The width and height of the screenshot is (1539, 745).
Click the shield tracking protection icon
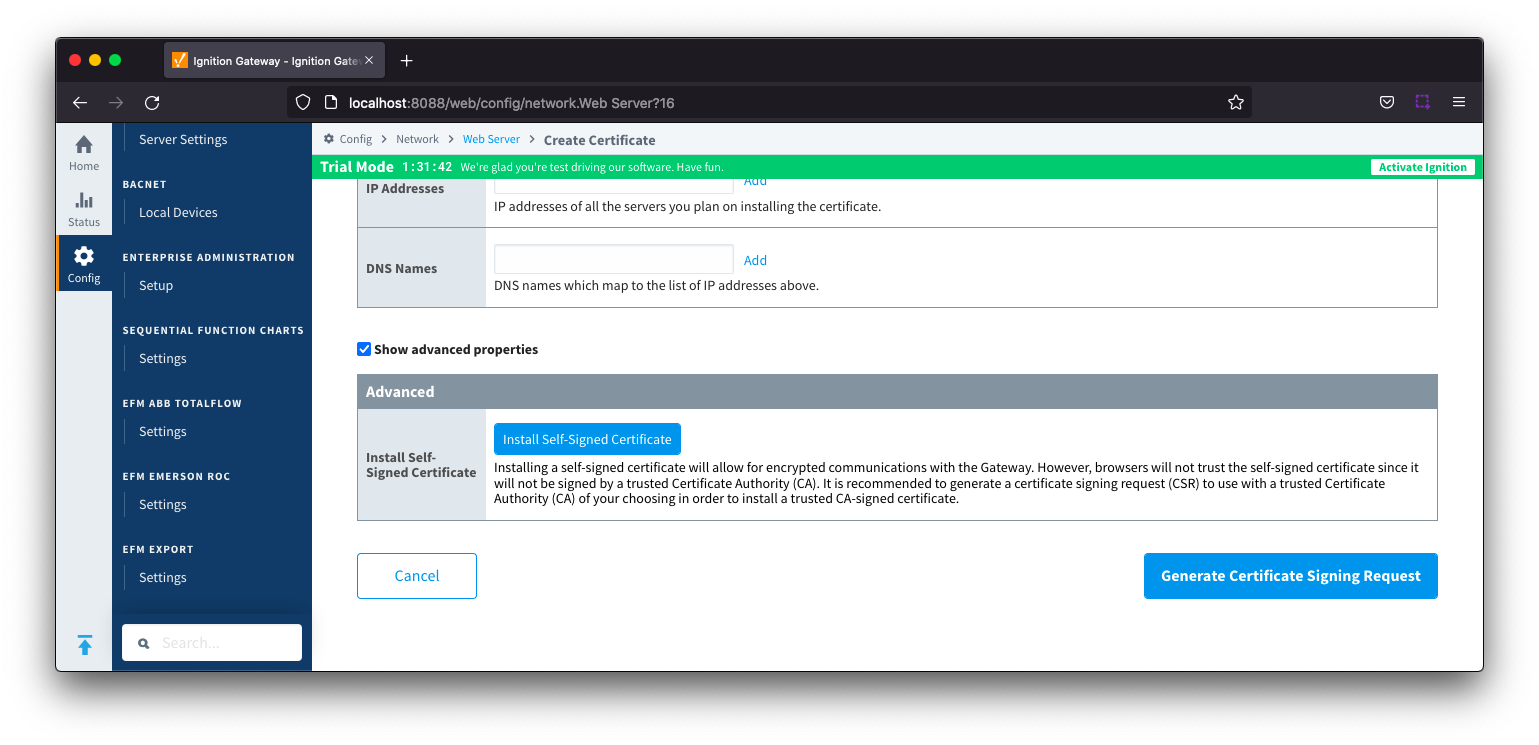[303, 102]
